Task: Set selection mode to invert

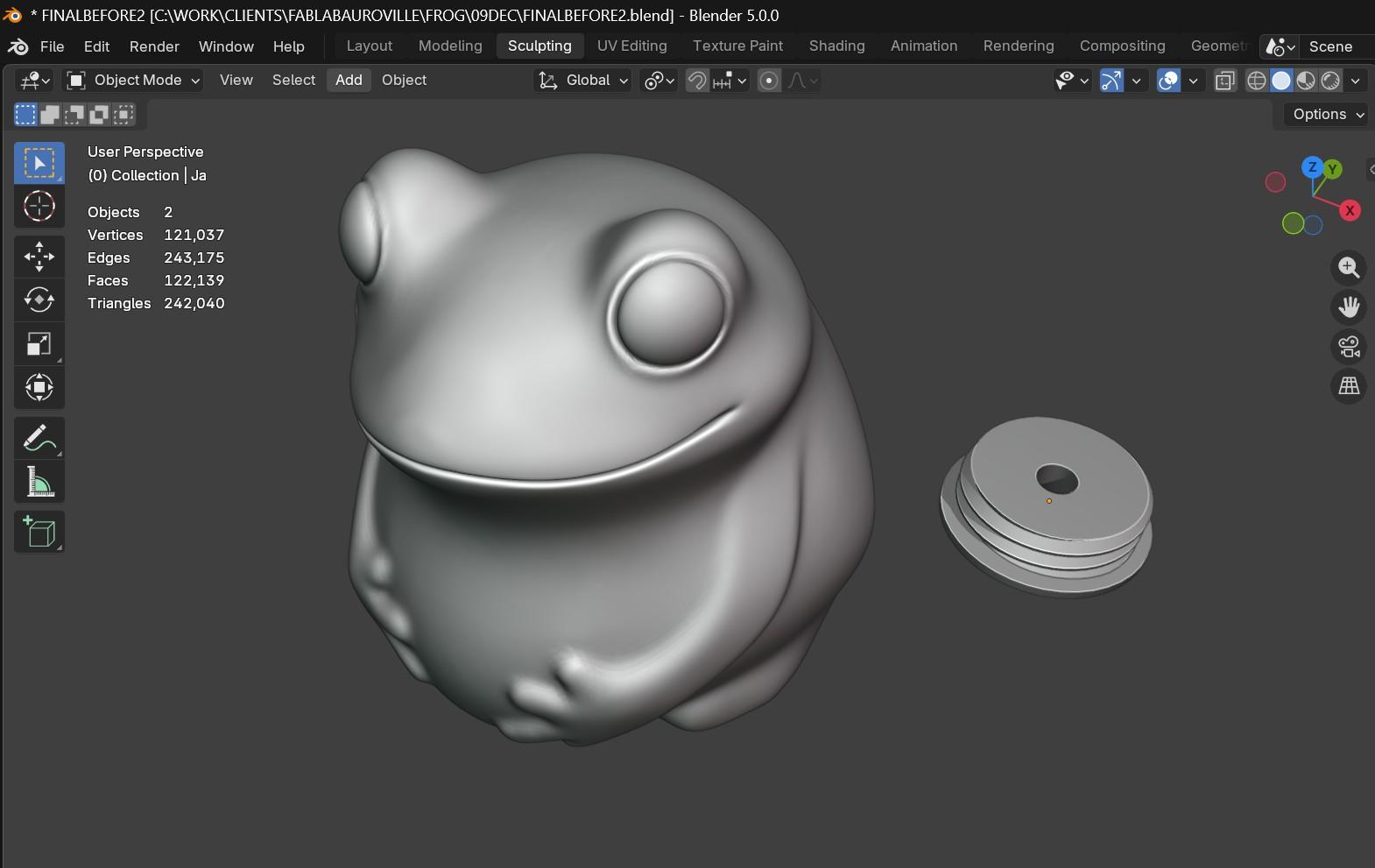Action: pos(99,114)
